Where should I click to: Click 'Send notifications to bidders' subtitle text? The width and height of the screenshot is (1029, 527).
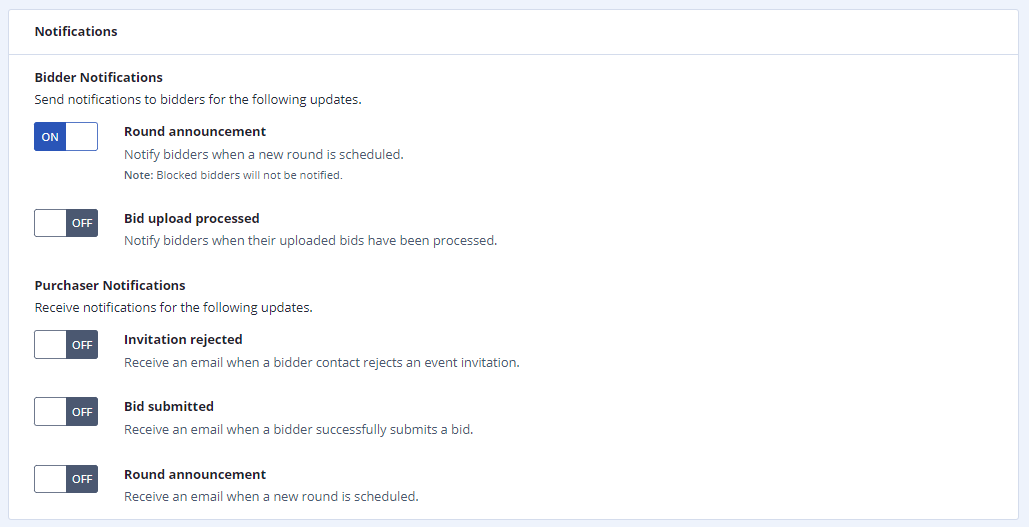coord(198,100)
